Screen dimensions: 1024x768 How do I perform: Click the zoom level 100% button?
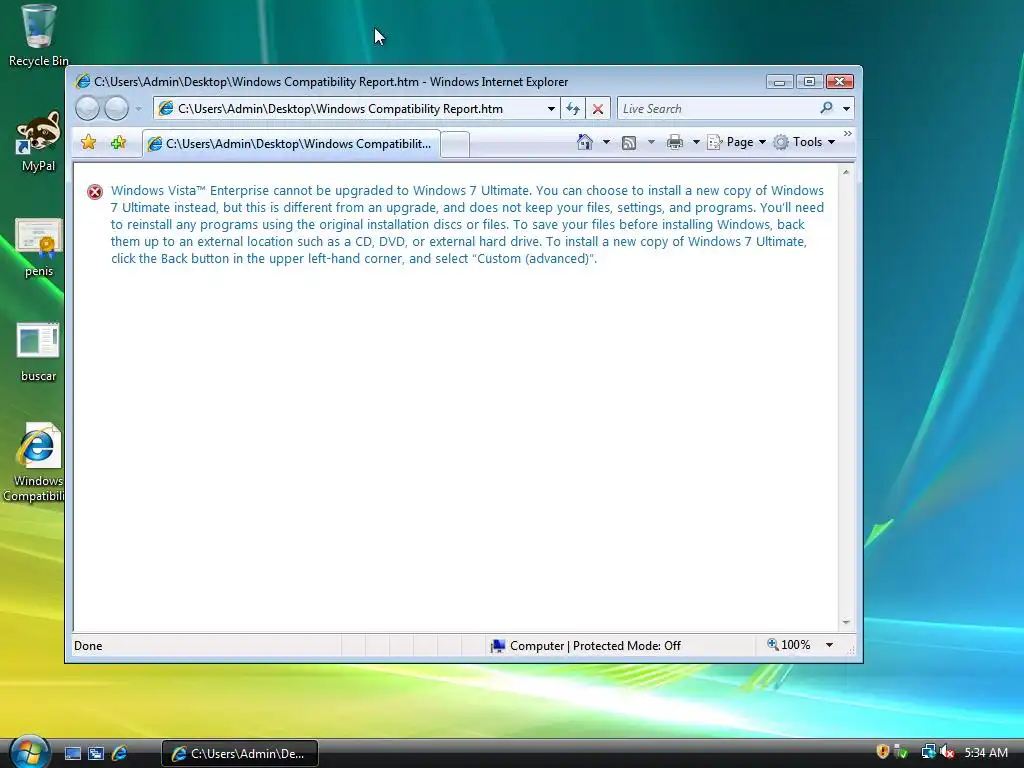pos(789,645)
